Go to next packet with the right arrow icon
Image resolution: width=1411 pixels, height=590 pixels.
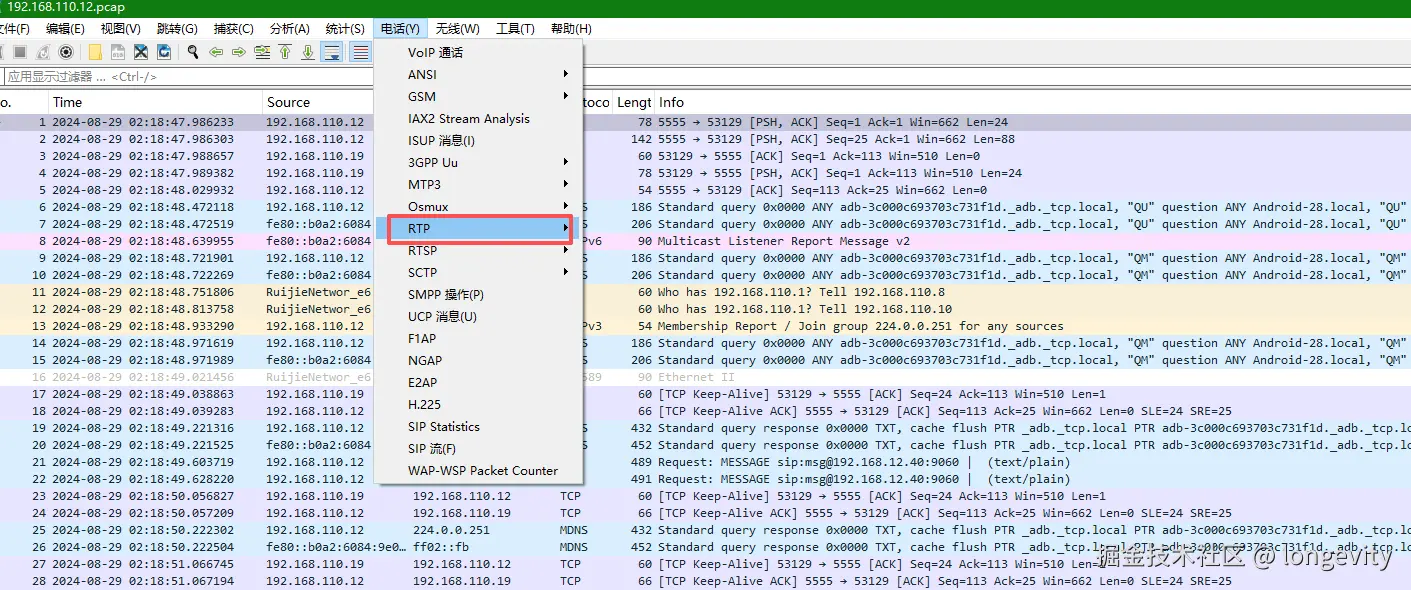coord(239,52)
